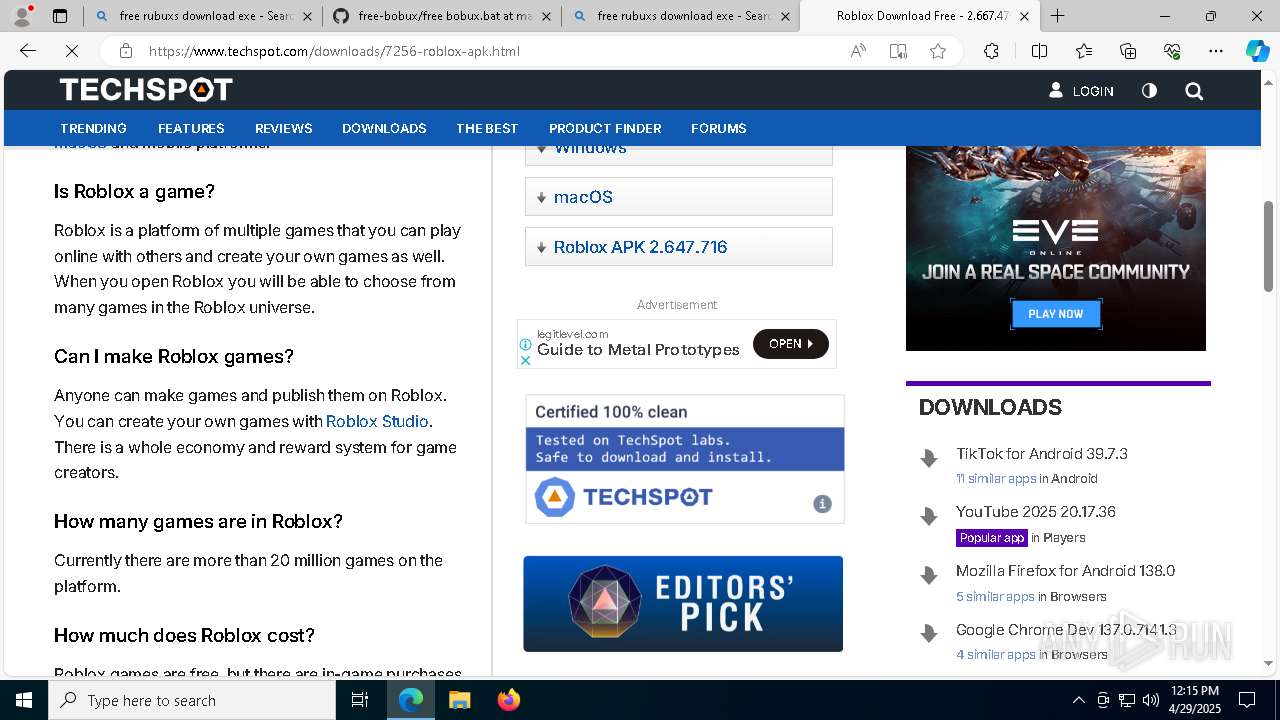Open Settings and more ellipsis menu
The width and height of the screenshot is (1280, 720).
1216,51
